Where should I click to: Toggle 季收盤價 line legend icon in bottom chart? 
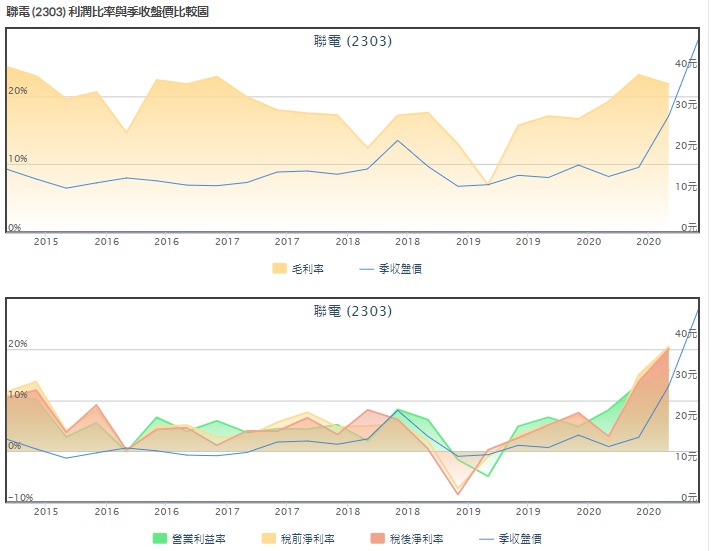click(486, 539)
